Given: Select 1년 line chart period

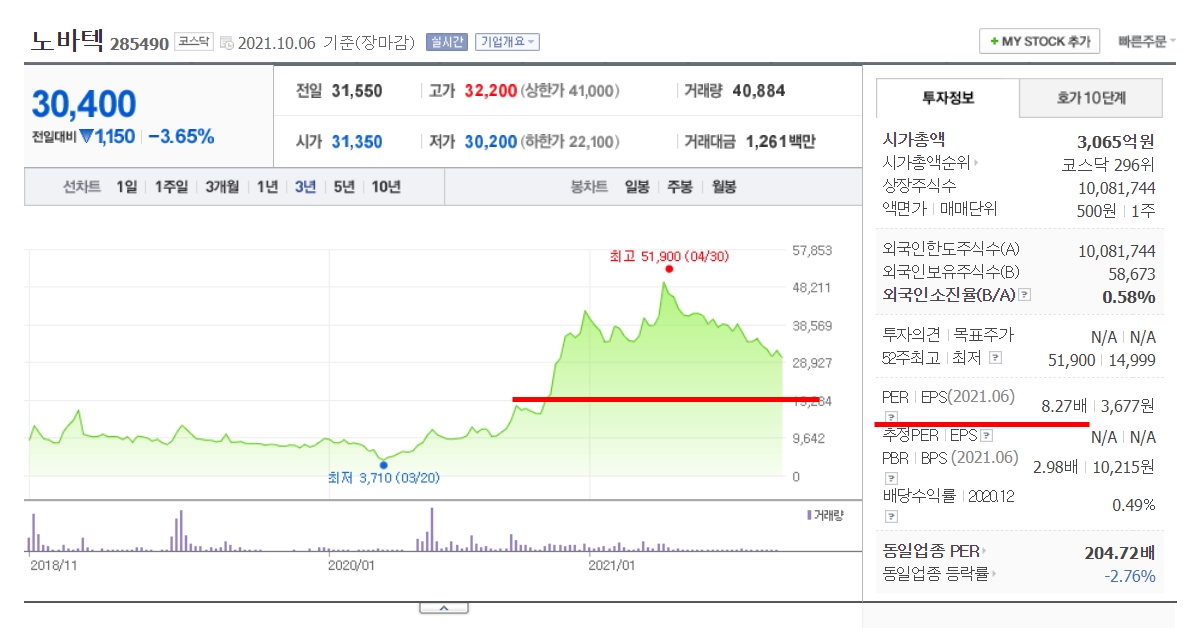Looking at the screenshot, I should pyautogui.click(x=267, y=187).
